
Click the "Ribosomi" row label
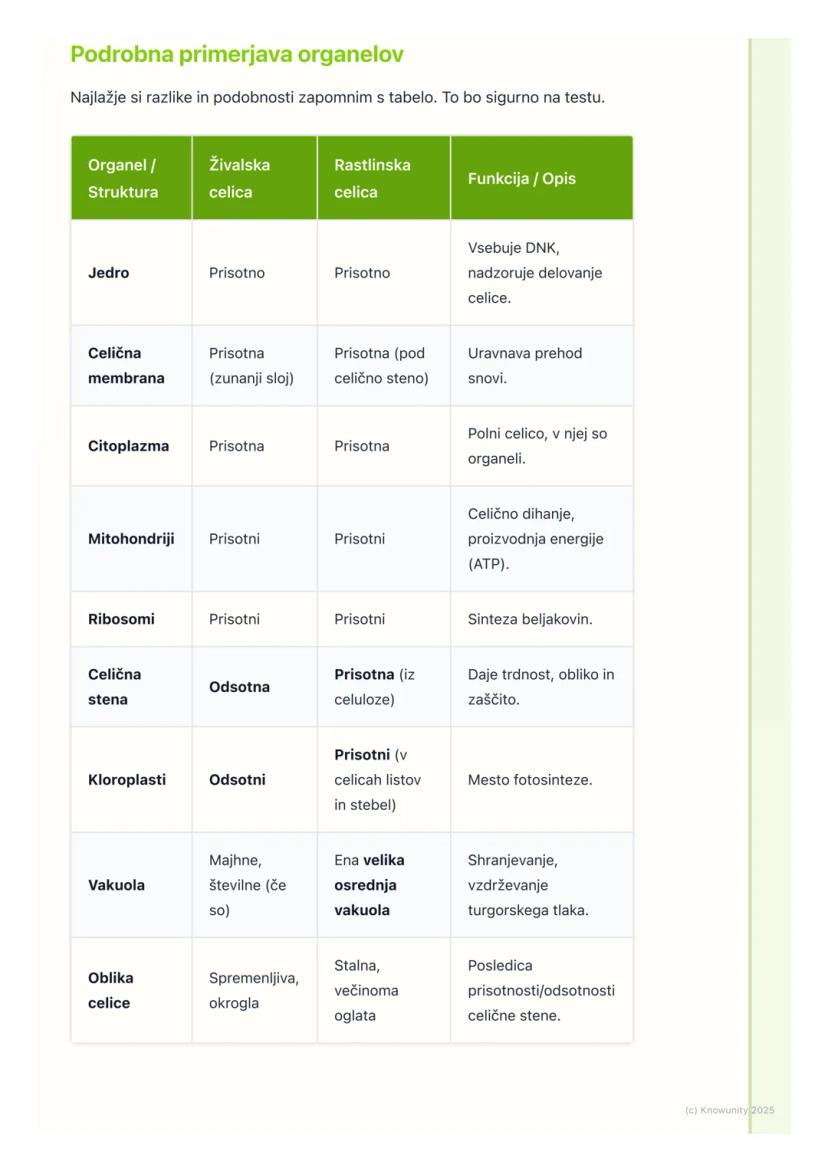click(x=121, y=619)
